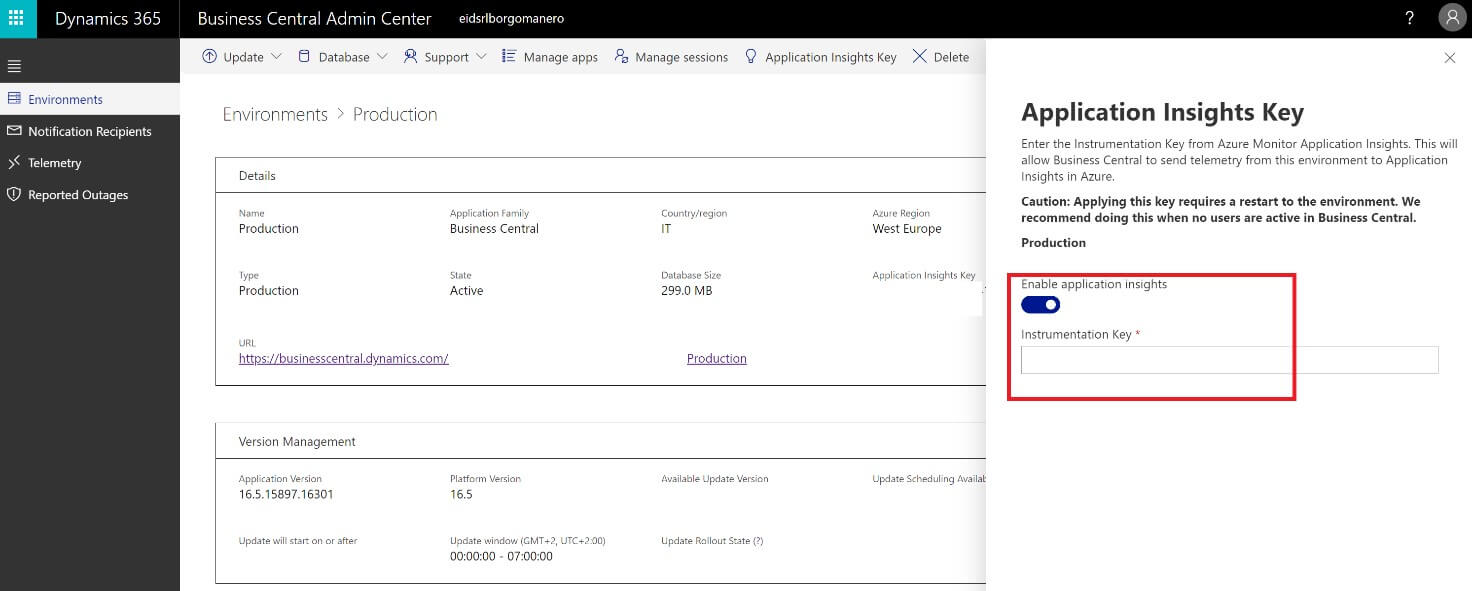1472x591 pixels.
Task: Collapse the sidebar with the hamburger icon
Action: click(14, 66)
